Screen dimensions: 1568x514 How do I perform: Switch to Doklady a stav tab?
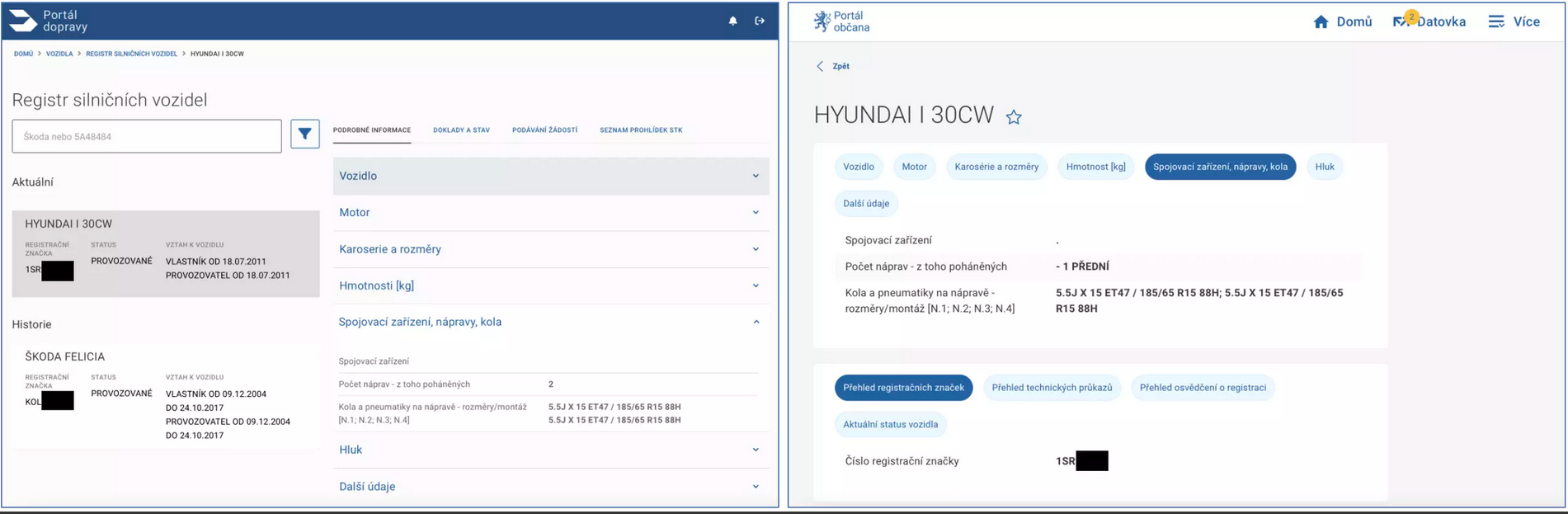tap(461, 130)
